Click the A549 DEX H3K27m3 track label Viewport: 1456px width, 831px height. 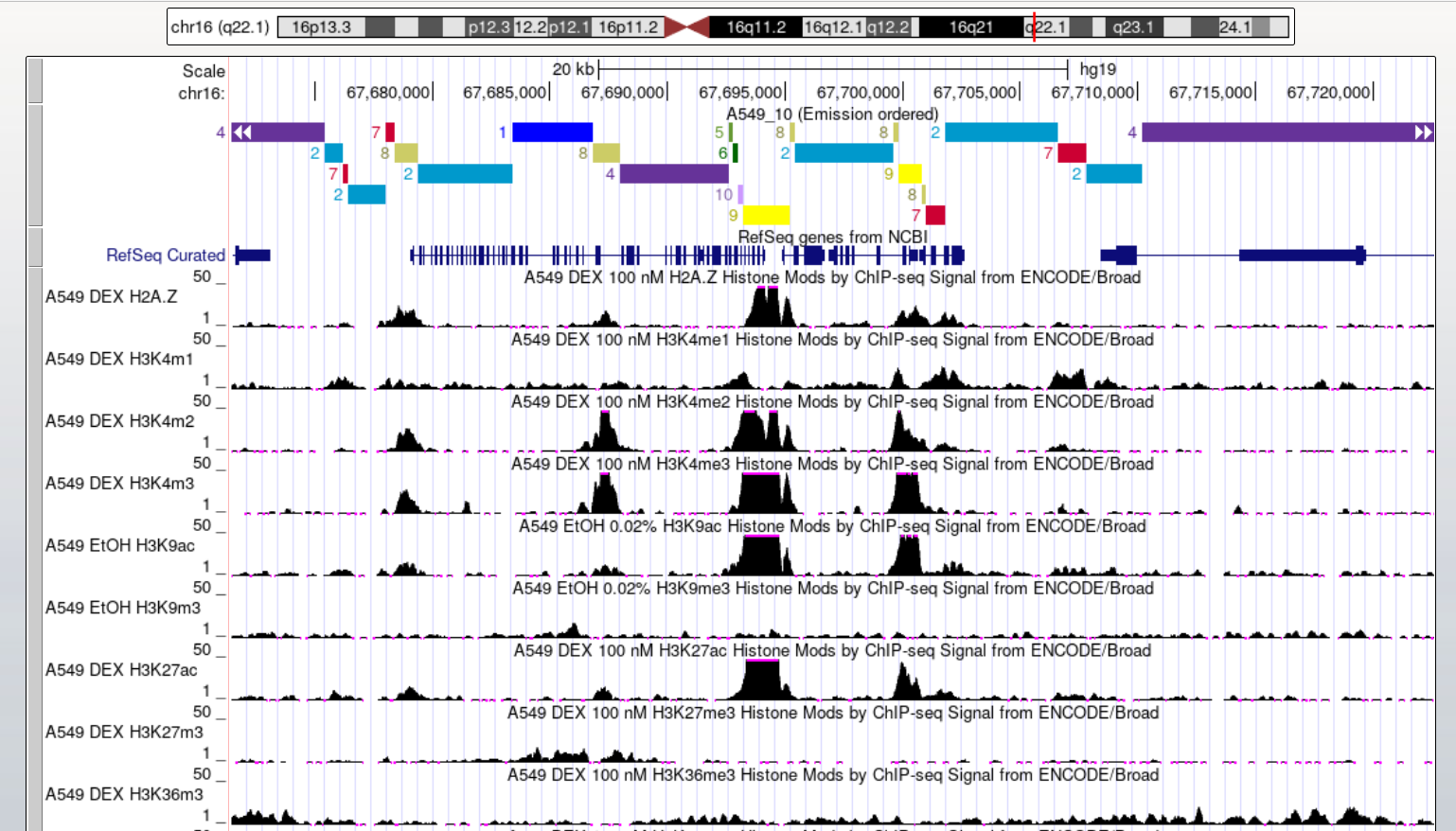click(124, 733)
